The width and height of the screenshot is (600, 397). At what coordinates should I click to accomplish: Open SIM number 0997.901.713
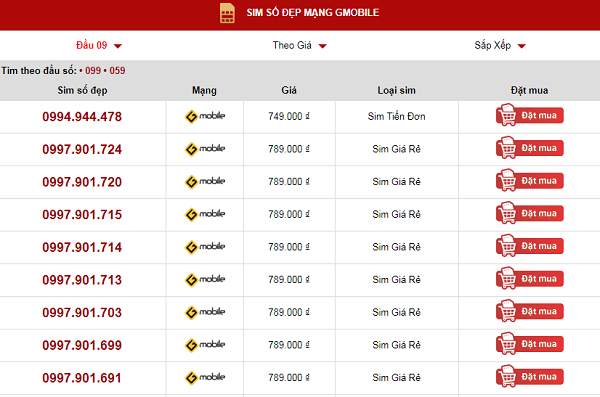82,280
